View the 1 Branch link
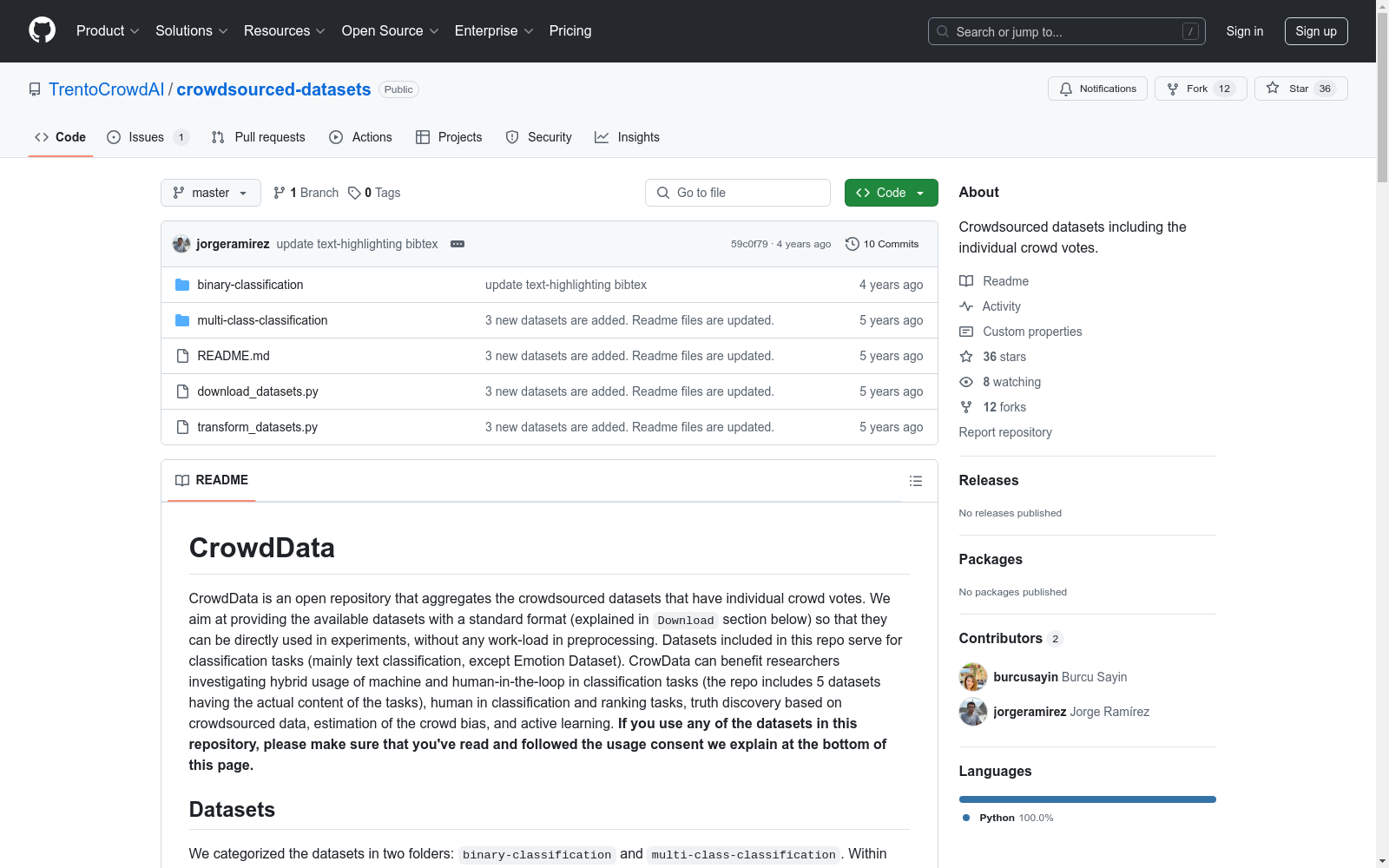Screen dimensions: 1389x868 [306, 193]
